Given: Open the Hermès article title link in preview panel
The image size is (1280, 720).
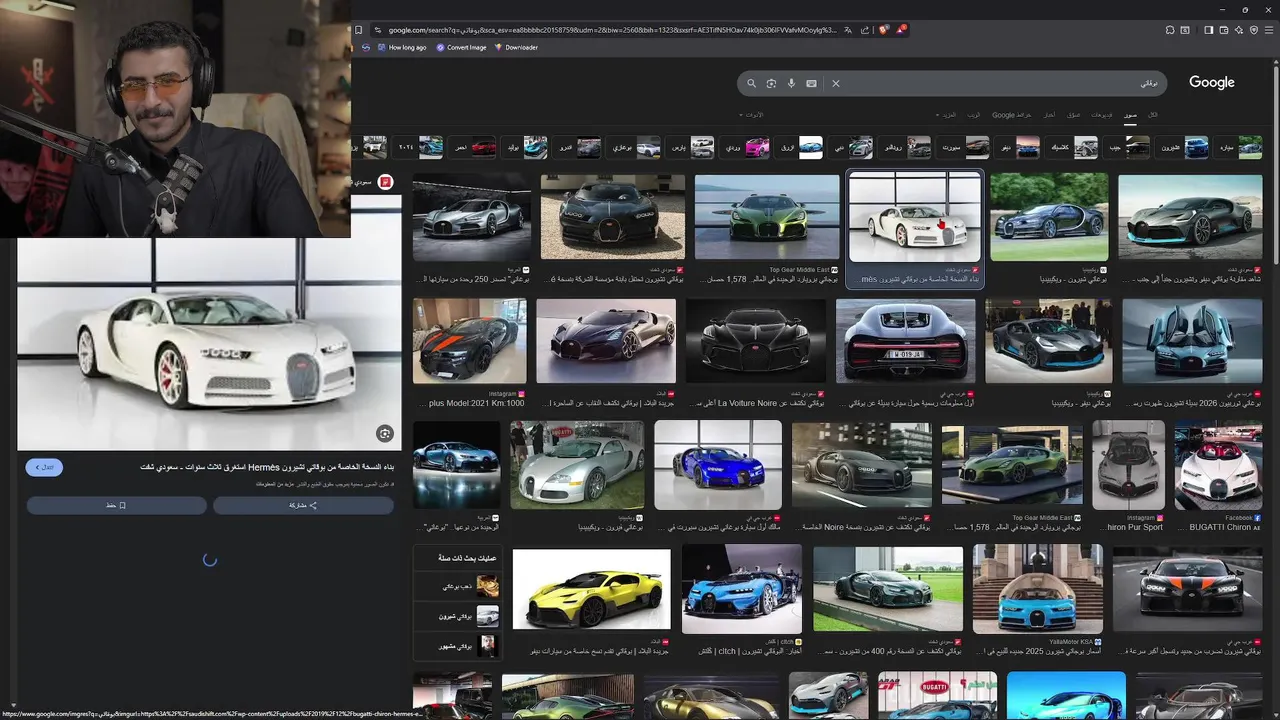Looking at the screenshot, I should pos(267,467).
